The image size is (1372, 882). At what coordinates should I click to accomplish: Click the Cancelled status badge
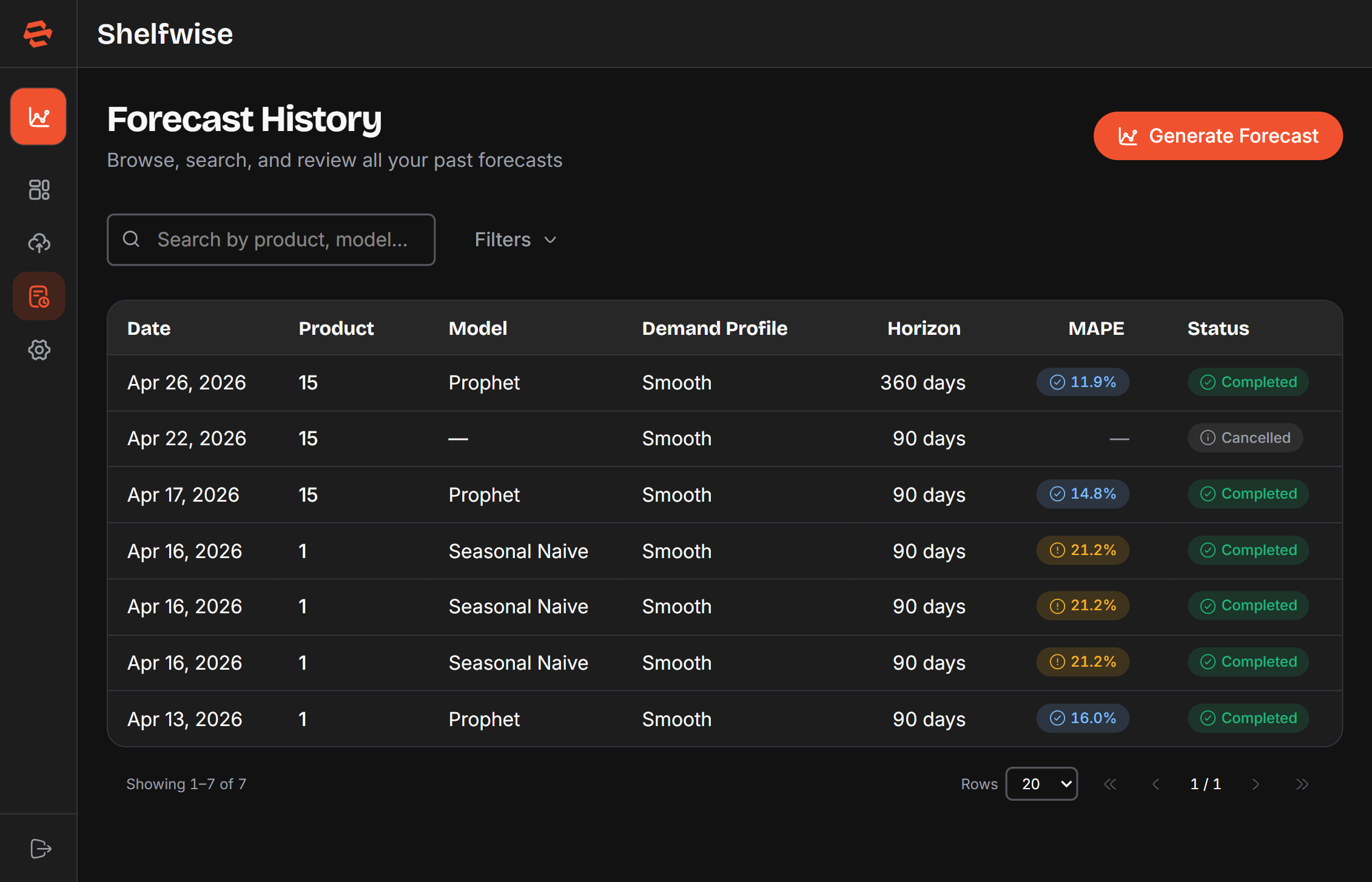click(1245, 438)
